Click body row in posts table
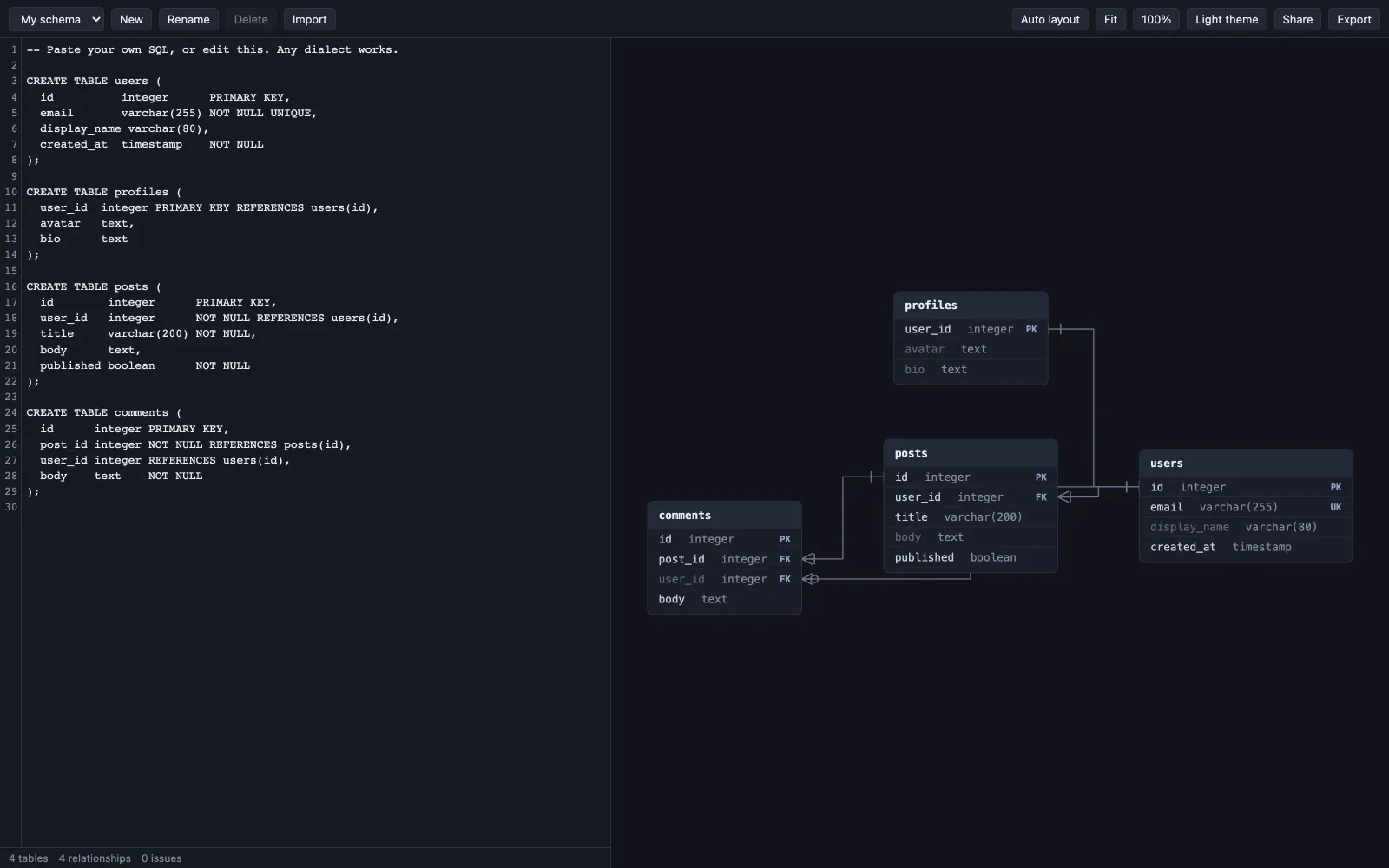Image resolution: width=1389 pixels, height=868 pixels. [x=971, y=536]
